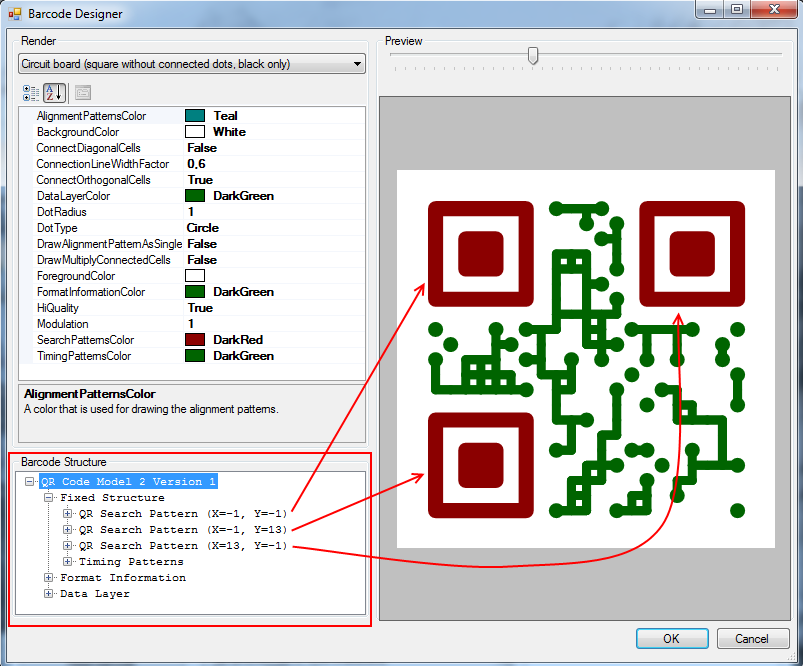Click the Property Pages icon
This screenshot has width=803, height=666.
click(83, 93)
